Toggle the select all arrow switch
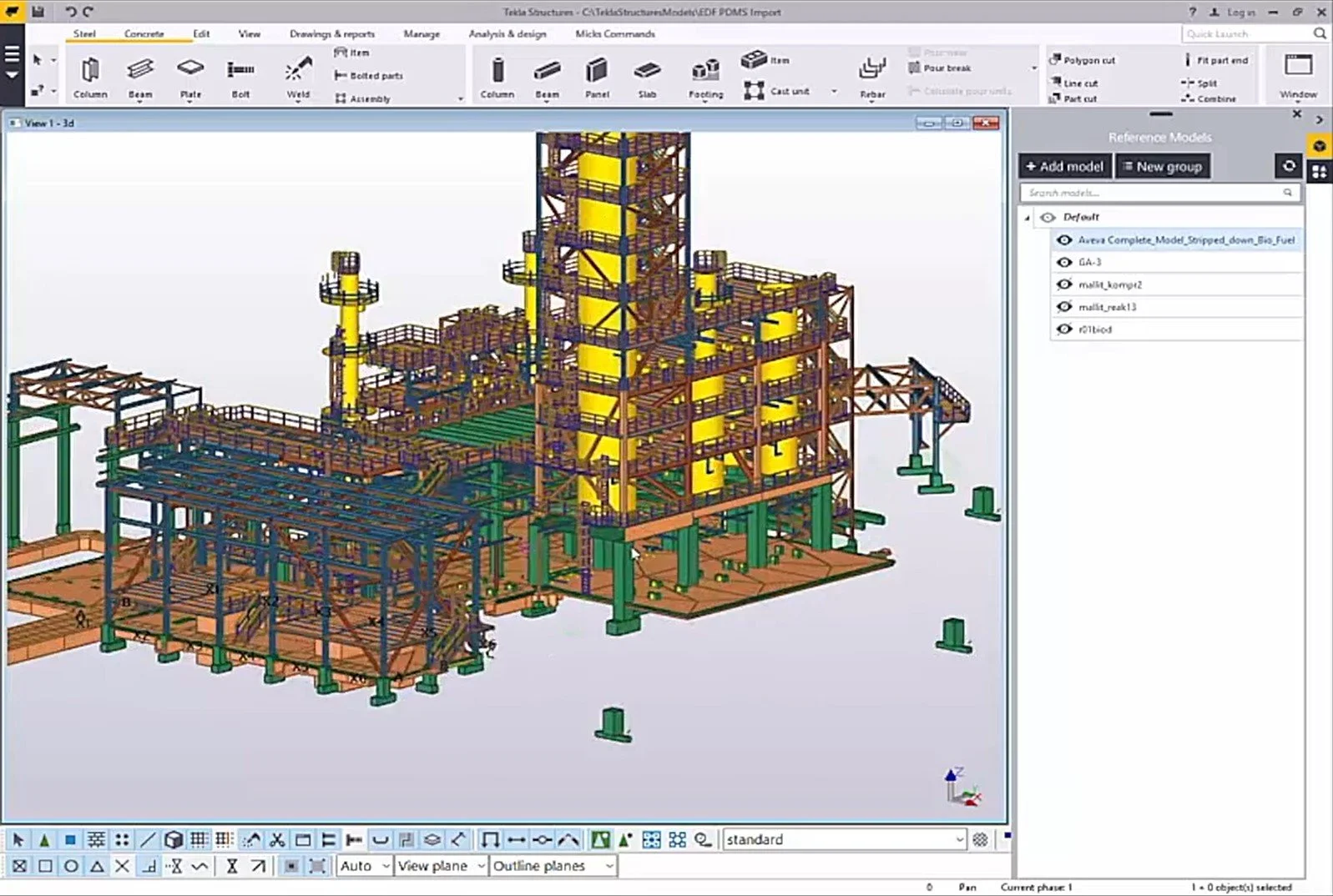1333x896 pixels. tap(18, 839)
